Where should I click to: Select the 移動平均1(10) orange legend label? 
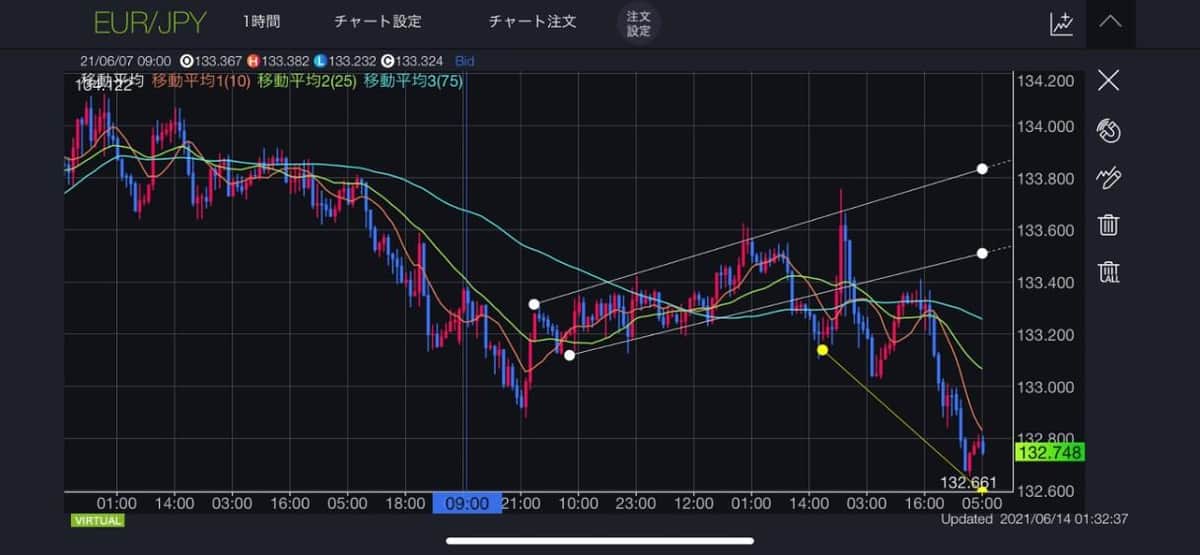point(202,81)
